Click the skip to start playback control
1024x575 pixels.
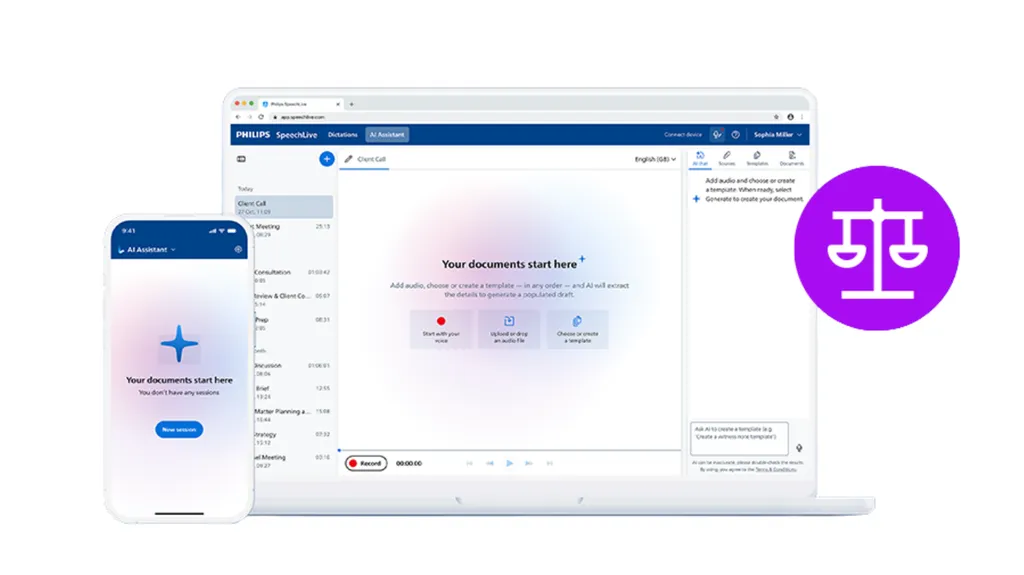click(470, 463)
